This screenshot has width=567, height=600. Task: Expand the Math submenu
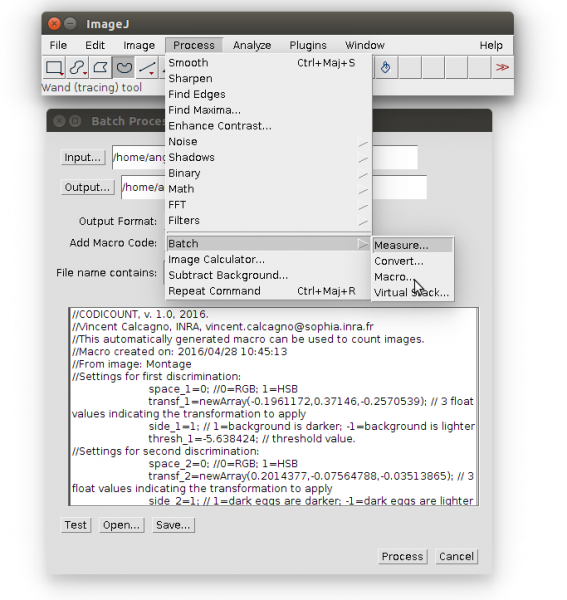click(268, 189)
